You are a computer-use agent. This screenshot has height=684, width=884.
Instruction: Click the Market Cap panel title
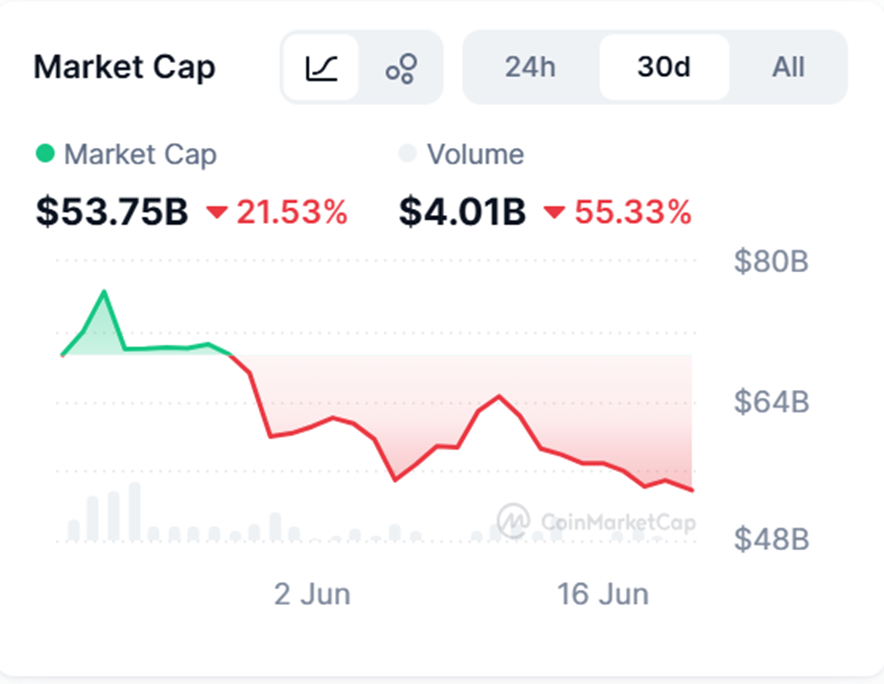click(124, 68)
